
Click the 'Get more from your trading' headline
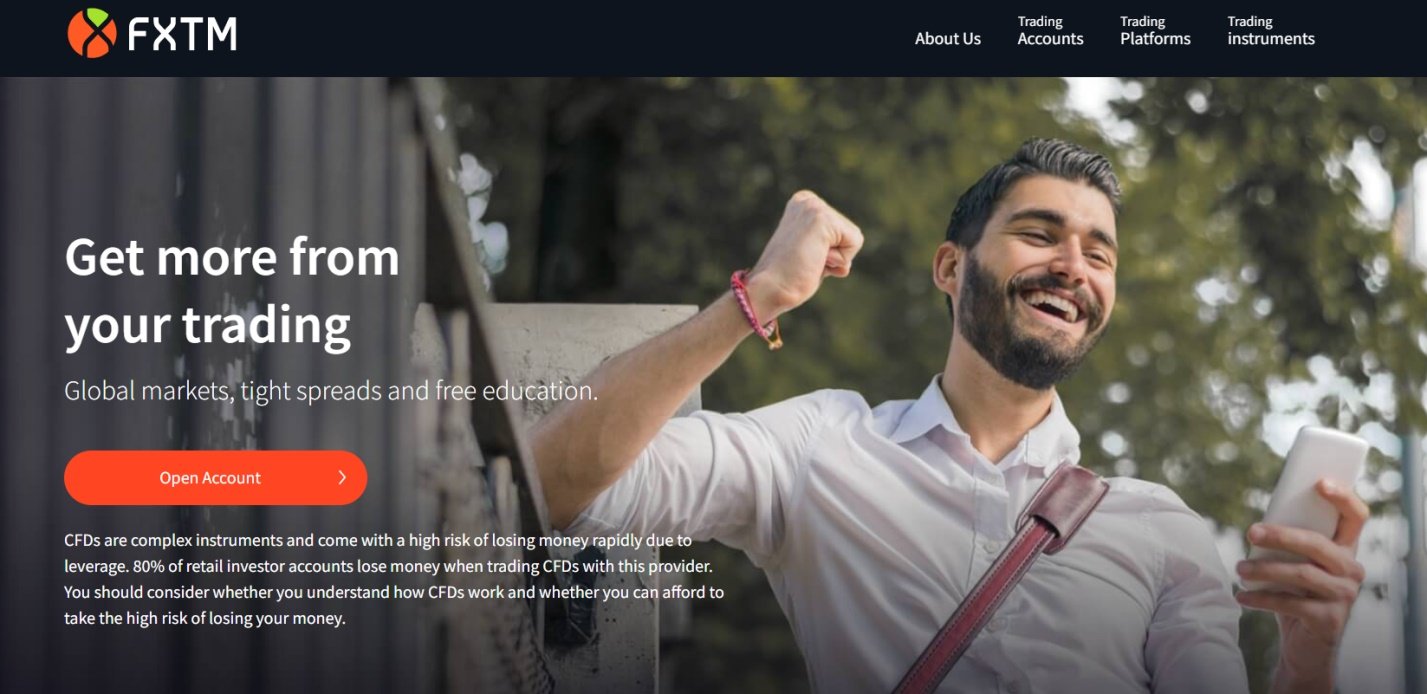[232, 291]
